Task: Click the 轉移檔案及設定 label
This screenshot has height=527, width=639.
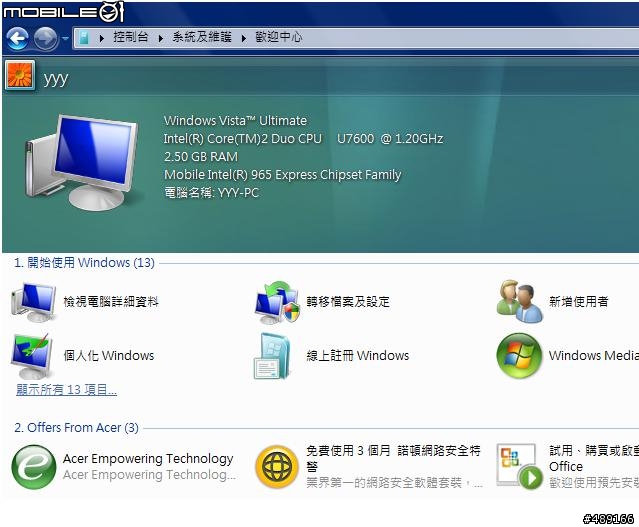Action: pyautogui.click(x=348, y=302)
